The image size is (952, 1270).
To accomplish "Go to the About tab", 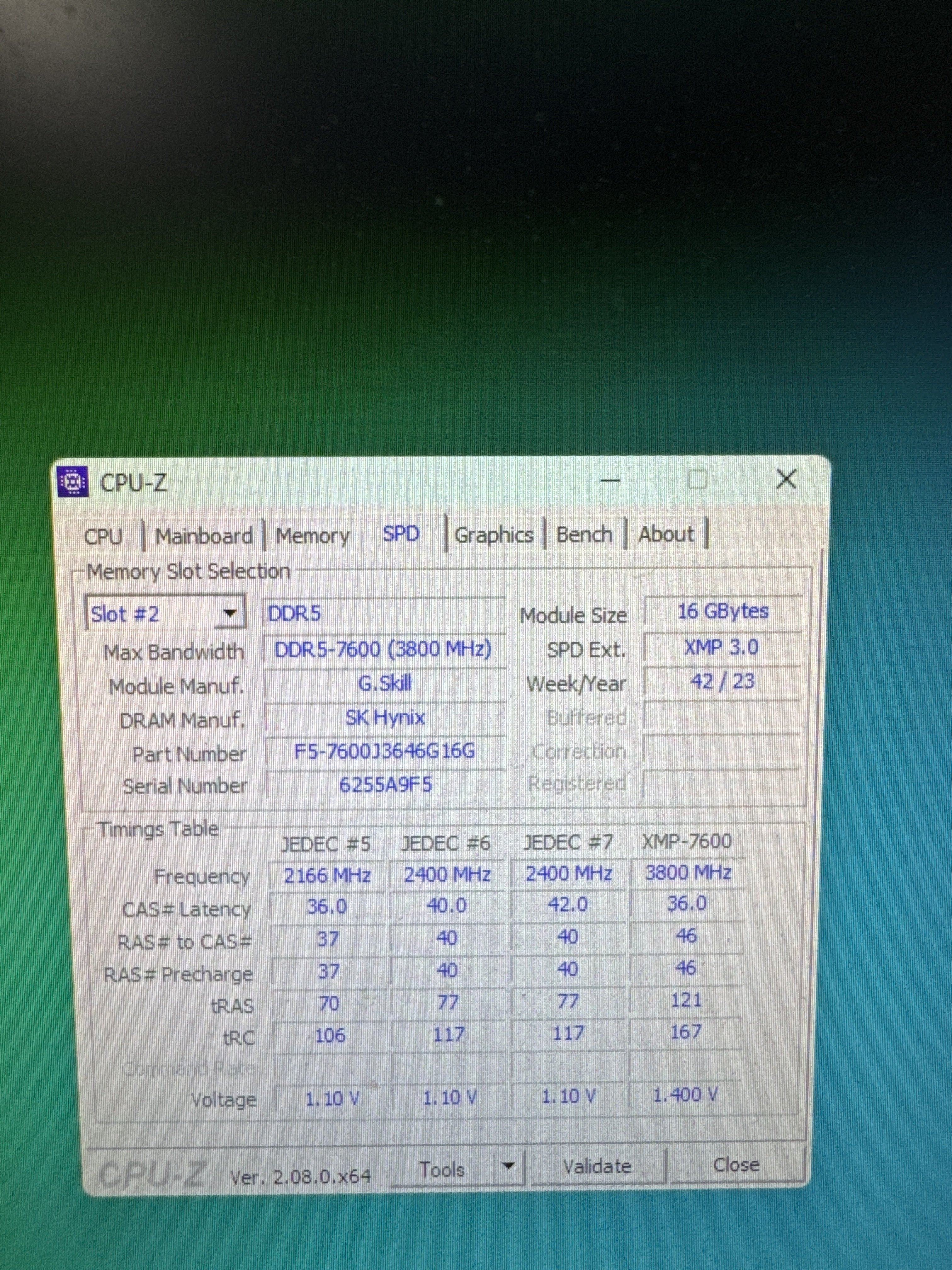I will pyautogui.click(x=666, y=534).
